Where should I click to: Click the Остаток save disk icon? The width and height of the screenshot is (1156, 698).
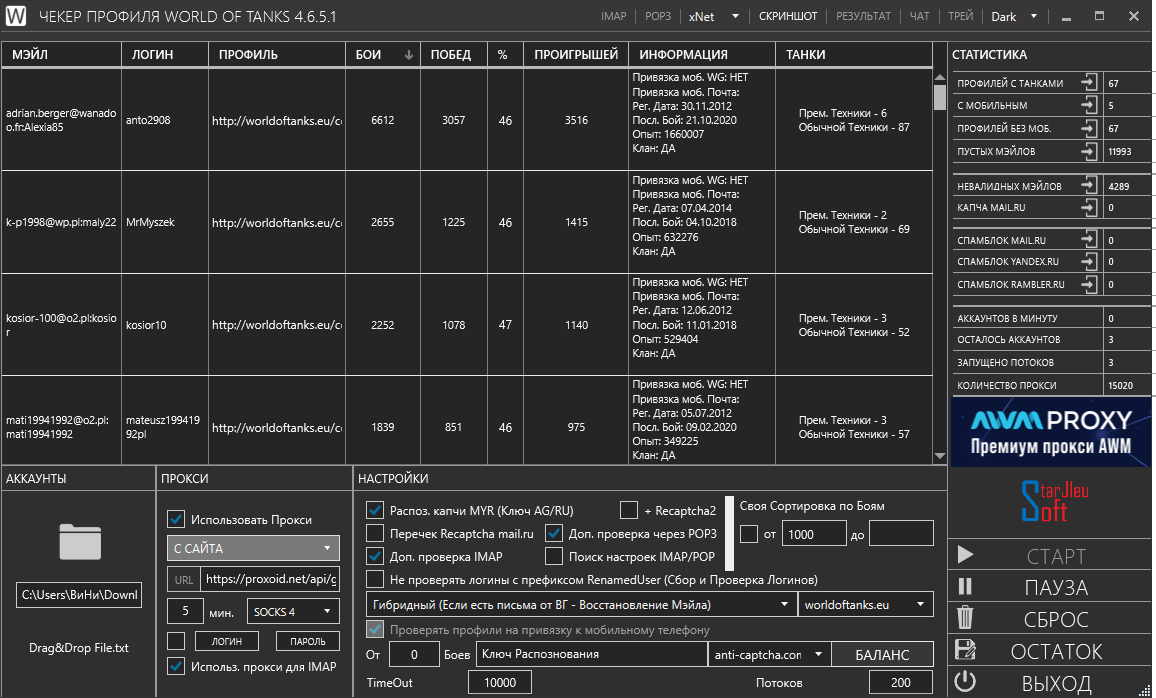point(965,651)
